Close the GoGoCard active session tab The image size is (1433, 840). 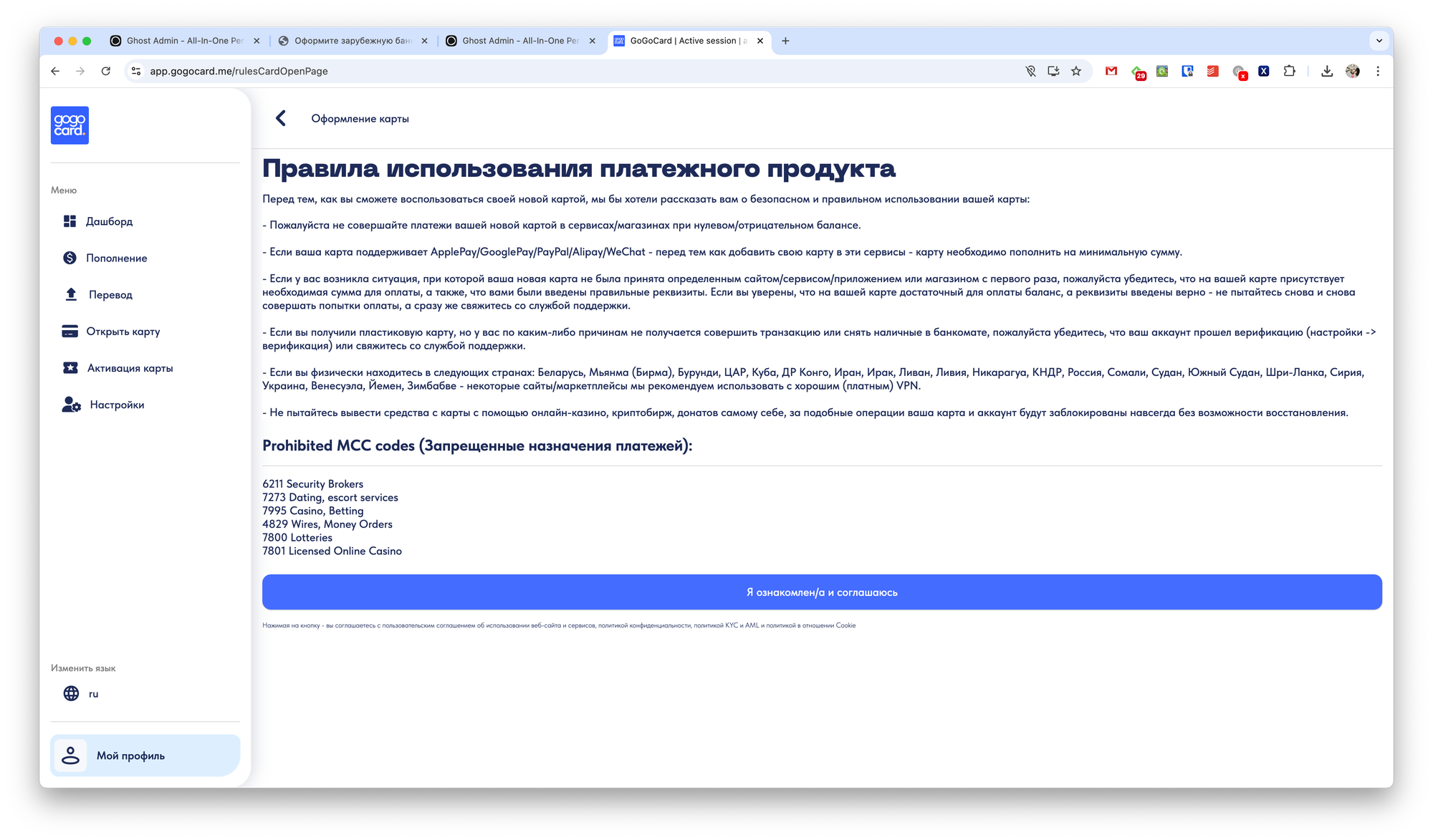click(760, 41)
